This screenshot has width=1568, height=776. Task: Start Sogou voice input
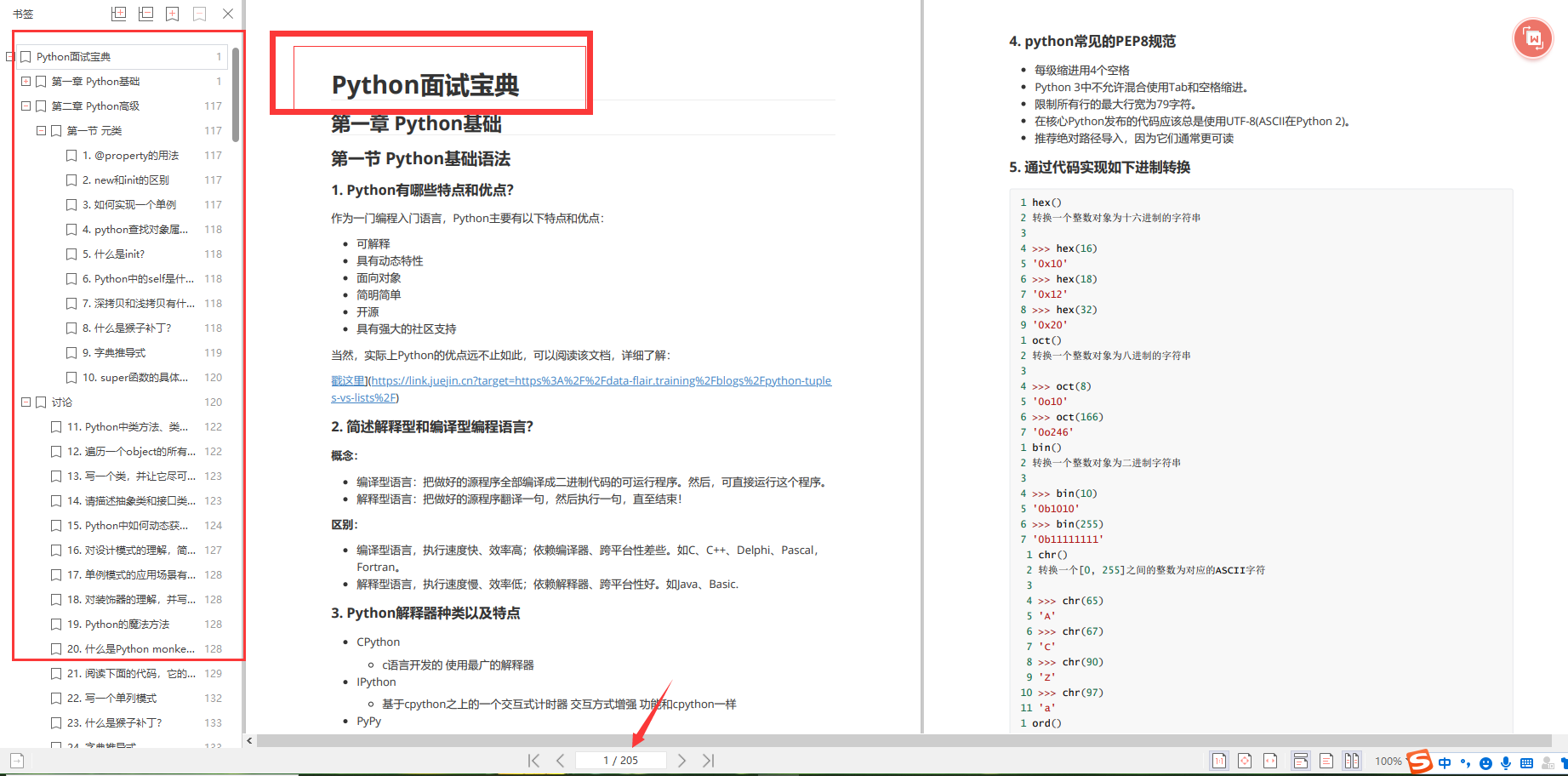pos(1506,762)
